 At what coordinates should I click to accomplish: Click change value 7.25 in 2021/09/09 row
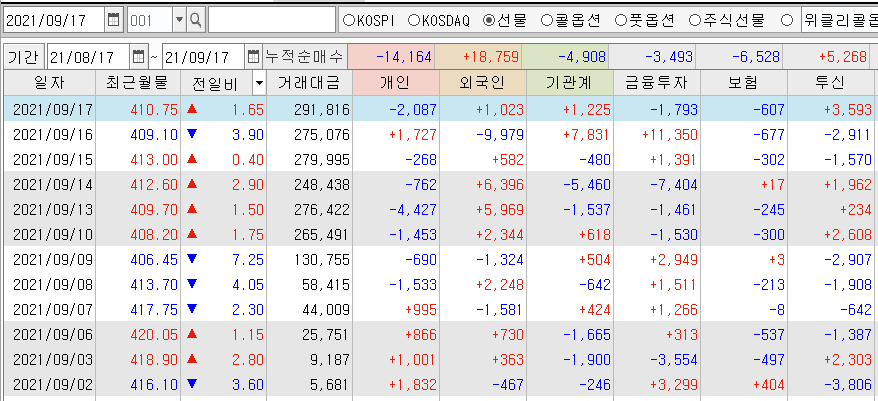(x=247, y=260)
